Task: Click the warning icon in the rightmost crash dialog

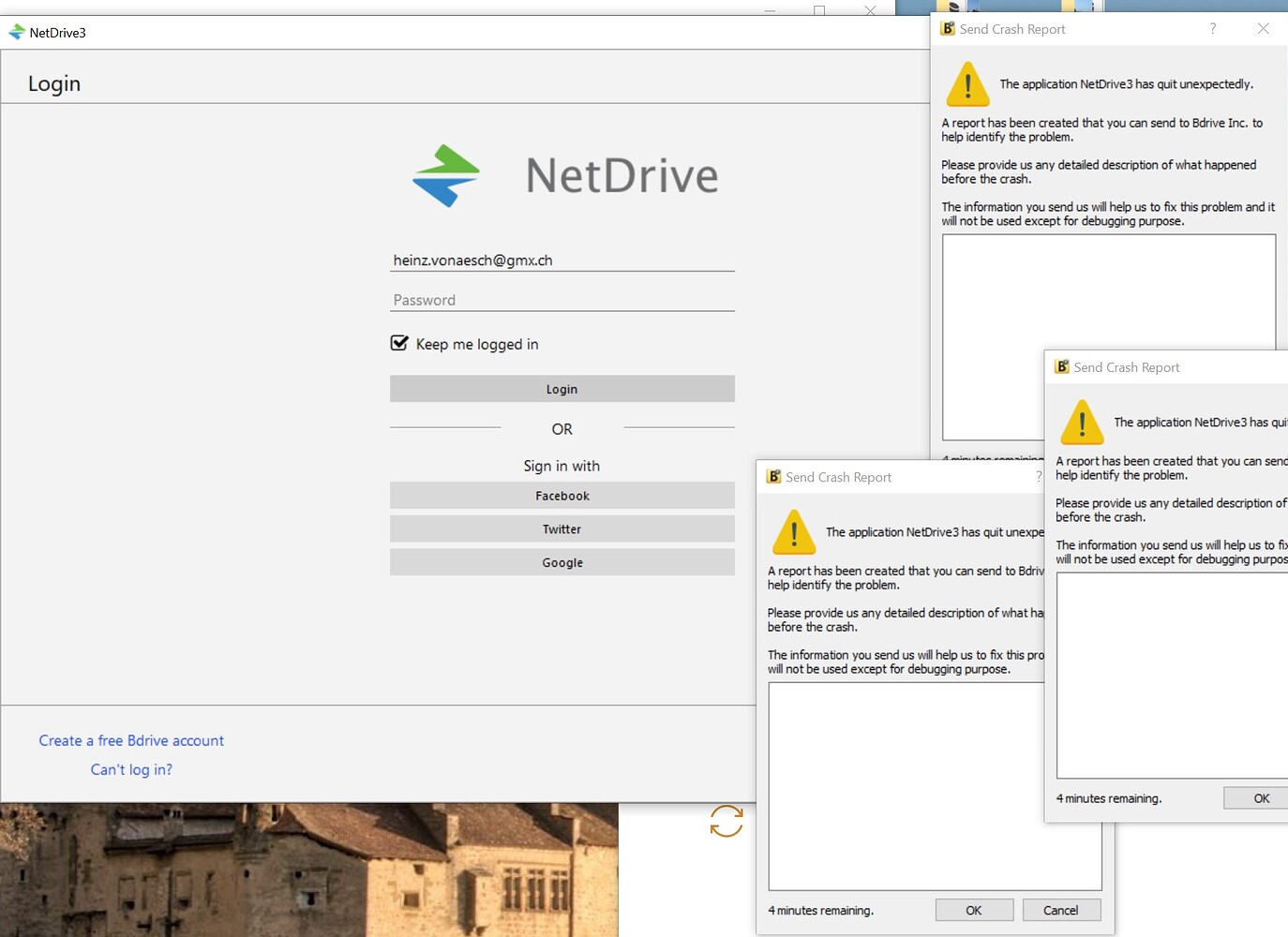Action: click(1082, 423)
